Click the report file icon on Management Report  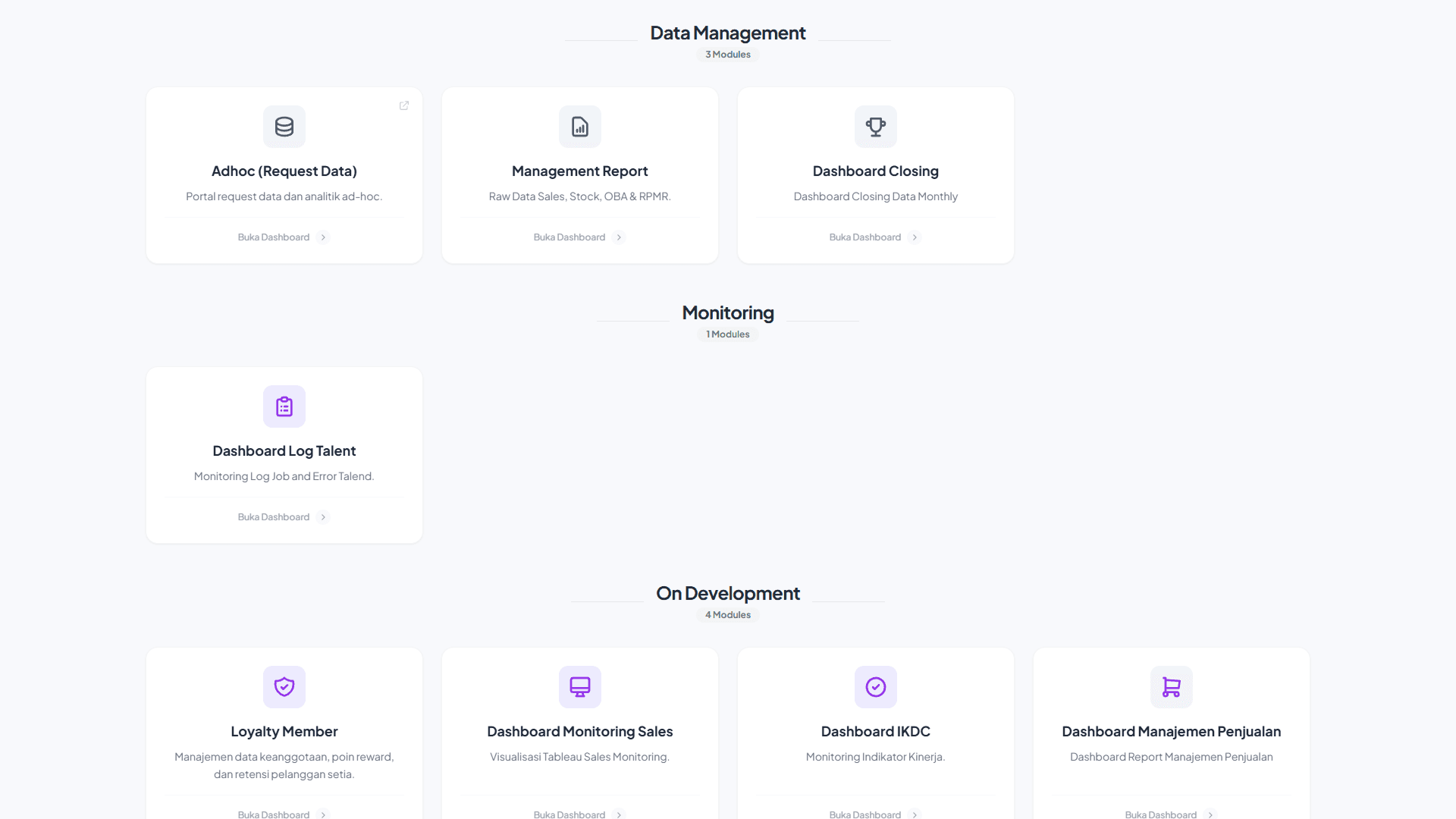[x=580, y=127]
